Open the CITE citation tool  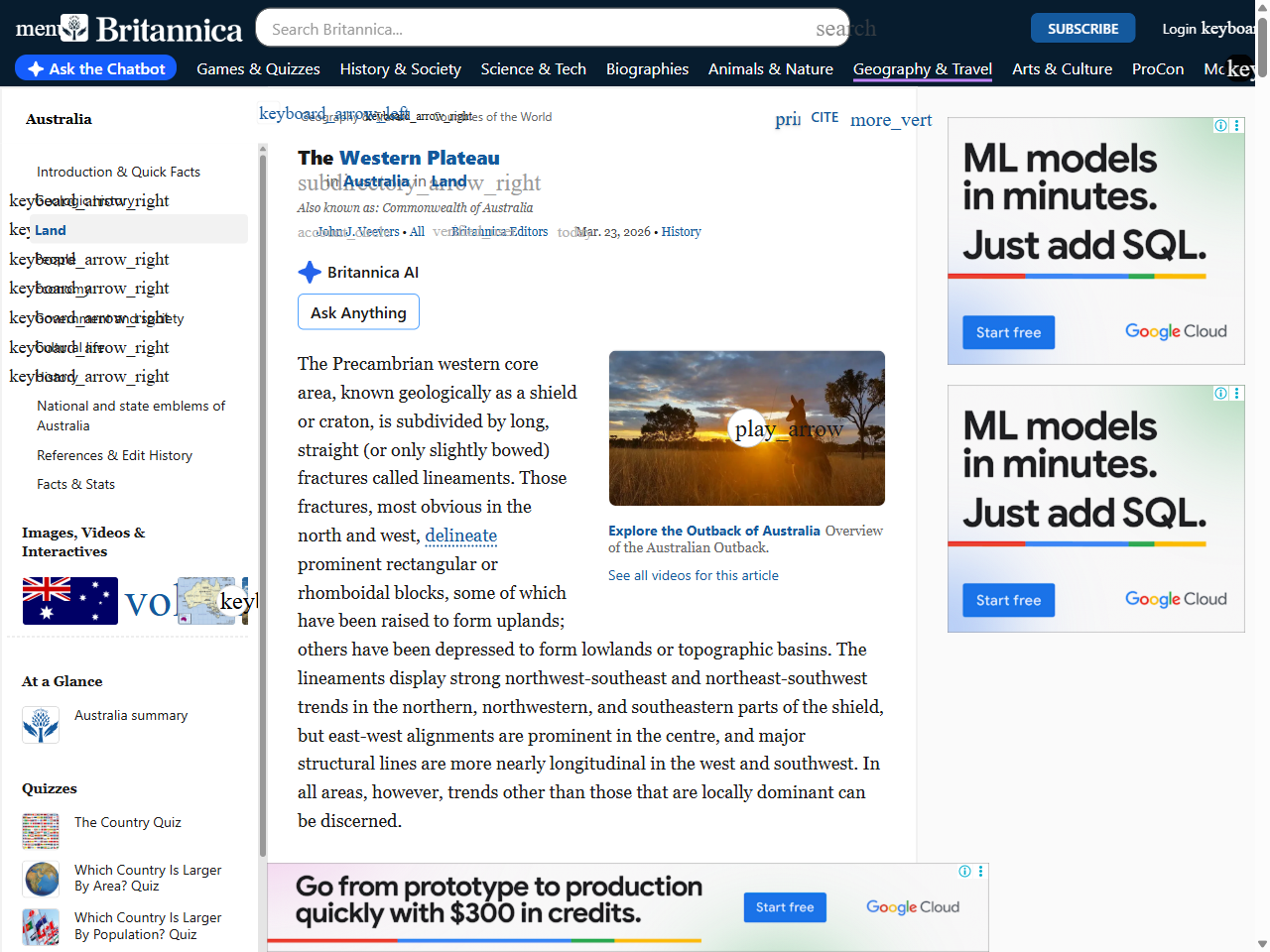tap(825, 117)
